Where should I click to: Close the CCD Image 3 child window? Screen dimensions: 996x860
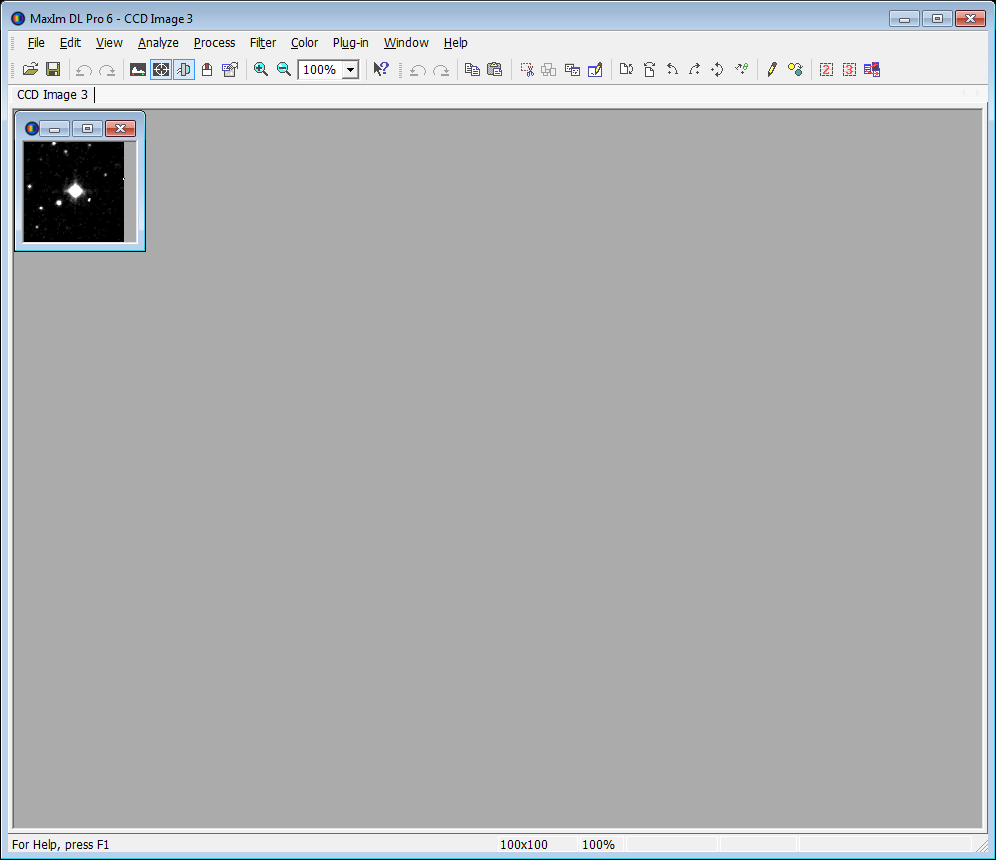120,129
